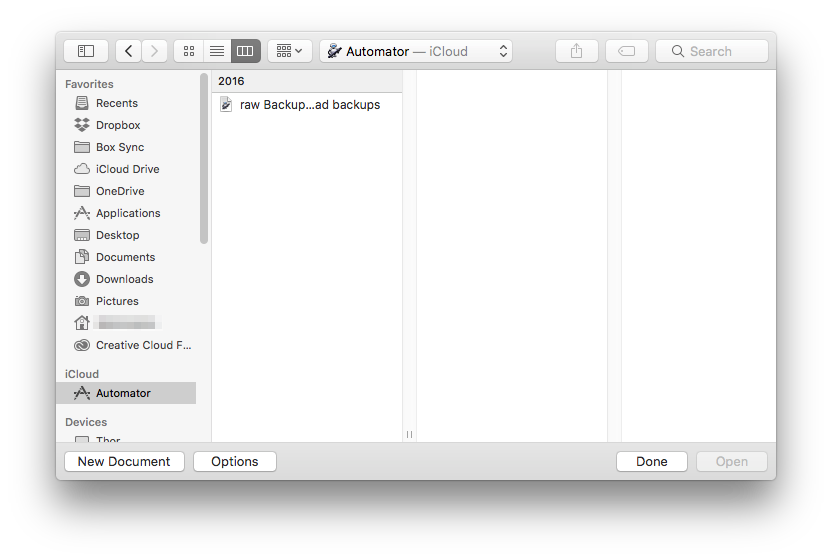This screenshot has width=832, height=560.
Task: Select Box Sync in the sidebar
Action: click(127, 147)
